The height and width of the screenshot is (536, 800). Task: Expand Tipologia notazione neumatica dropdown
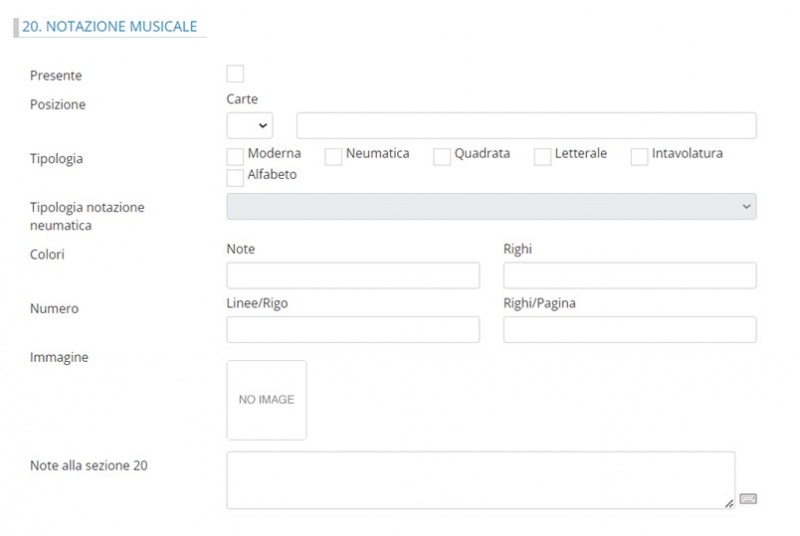pos(491,206)
